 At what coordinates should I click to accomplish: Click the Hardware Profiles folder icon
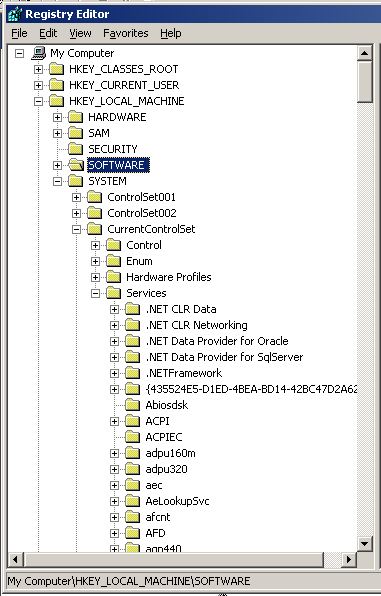pos(114,276)
